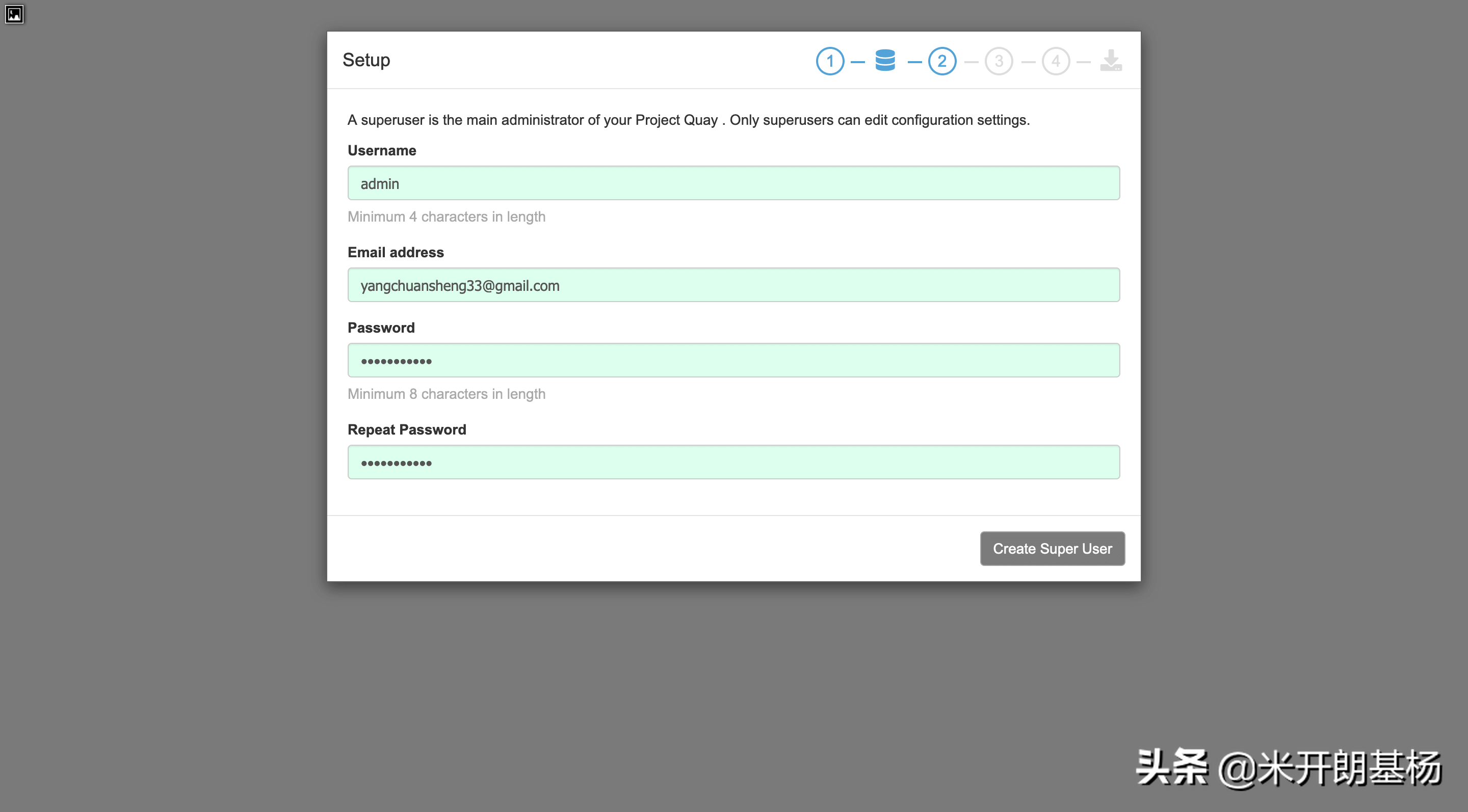Click the 'Minimum 8 characters in length' hint
Image resolution: width=1468 pixels, height=812 pixels.
click(x=446, y=394)
